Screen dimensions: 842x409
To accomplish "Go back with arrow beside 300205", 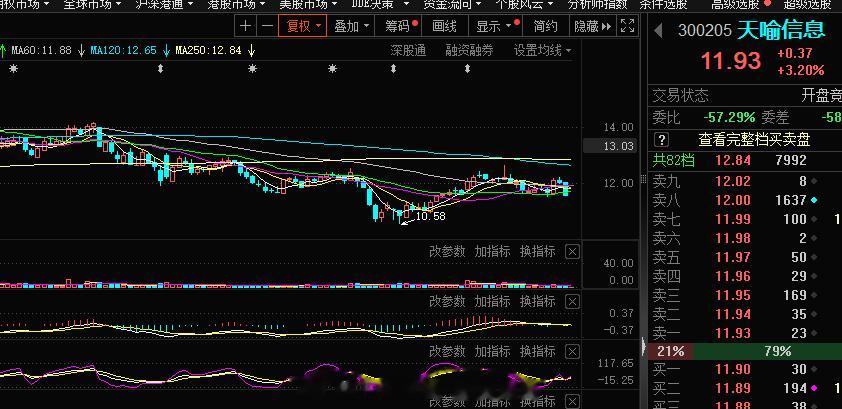I will 658,31.
